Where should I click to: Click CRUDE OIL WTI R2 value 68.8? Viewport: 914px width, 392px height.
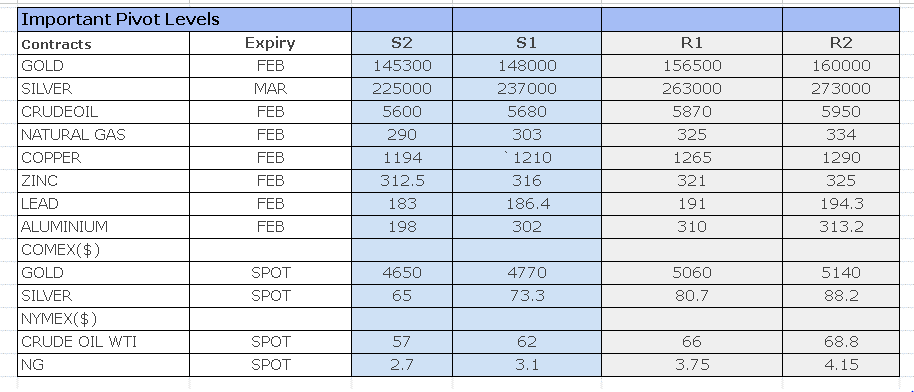coord(841,342)
